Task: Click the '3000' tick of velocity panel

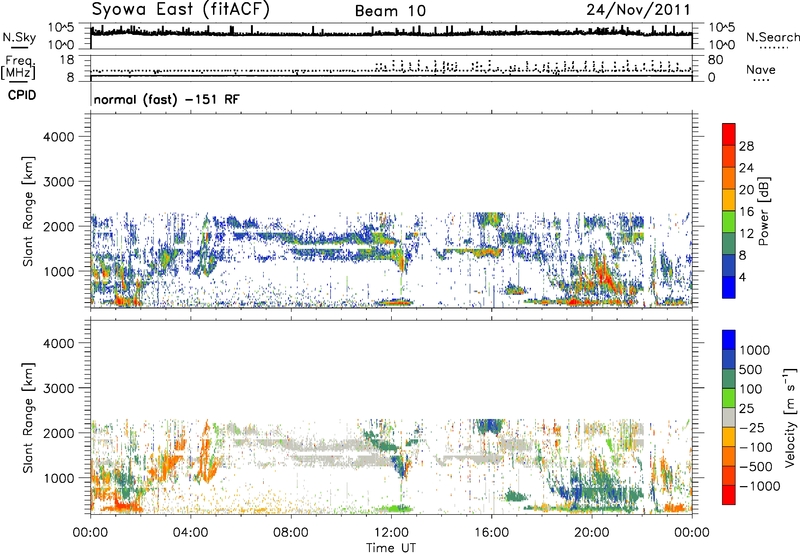Action: [58, 388]
